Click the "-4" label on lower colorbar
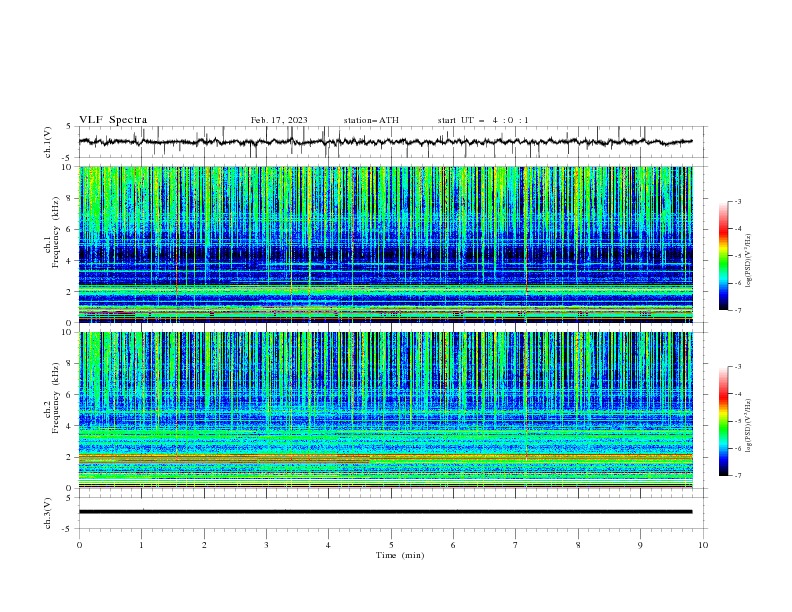 (737, 394)
